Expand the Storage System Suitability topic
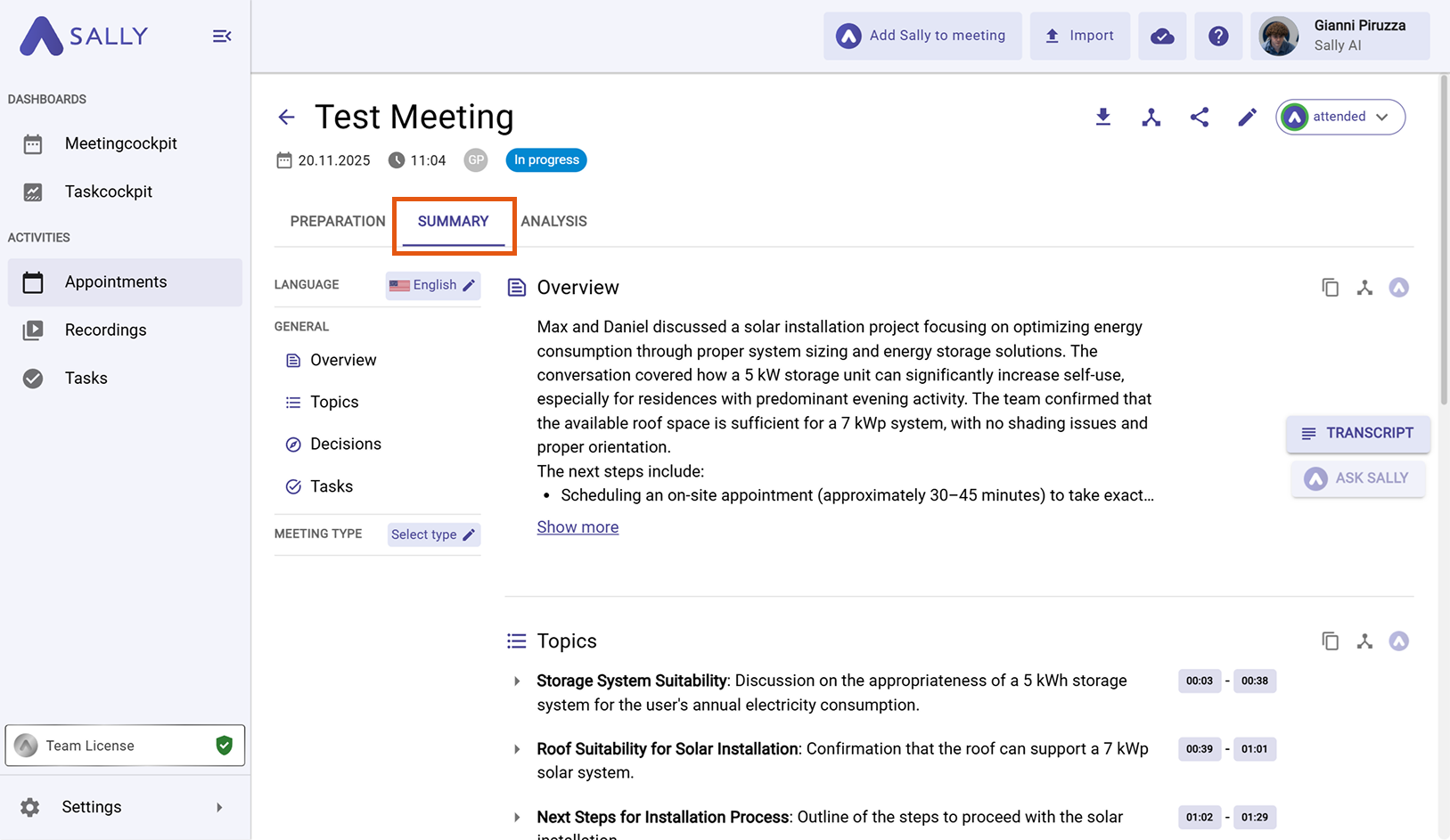This screenshot has width=1450, height=840. [x=517, y=681]
